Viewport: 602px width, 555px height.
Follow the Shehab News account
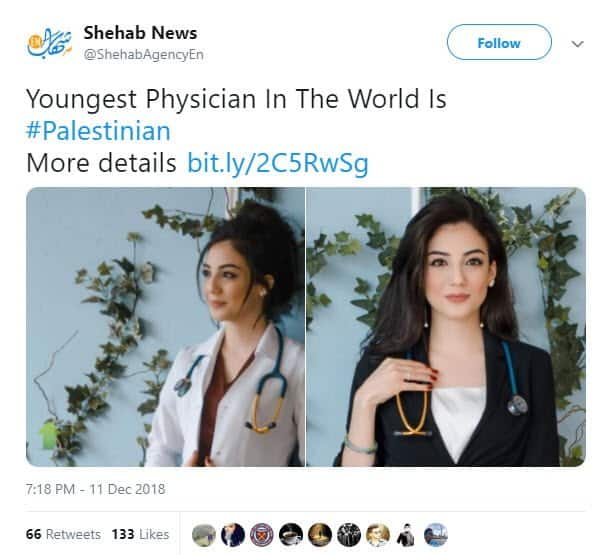pyautogui.click(x=499, y=42)
